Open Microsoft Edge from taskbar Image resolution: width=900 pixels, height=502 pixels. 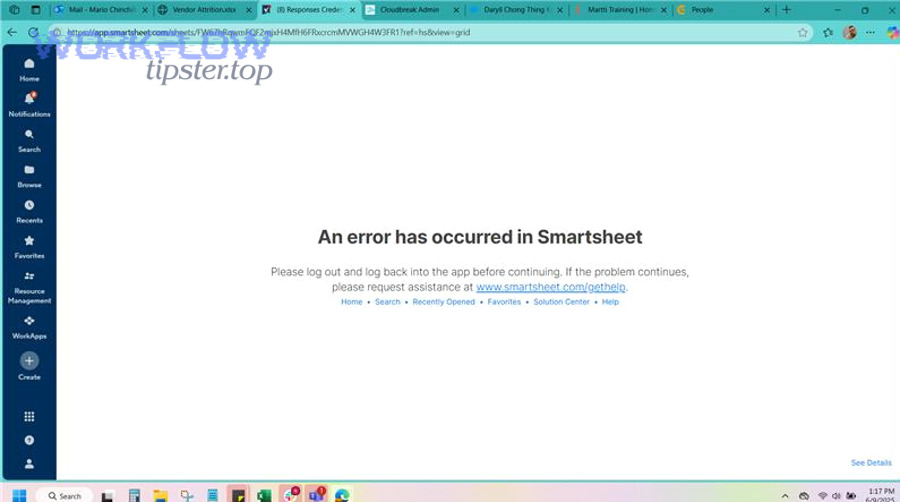click(342, 496)
